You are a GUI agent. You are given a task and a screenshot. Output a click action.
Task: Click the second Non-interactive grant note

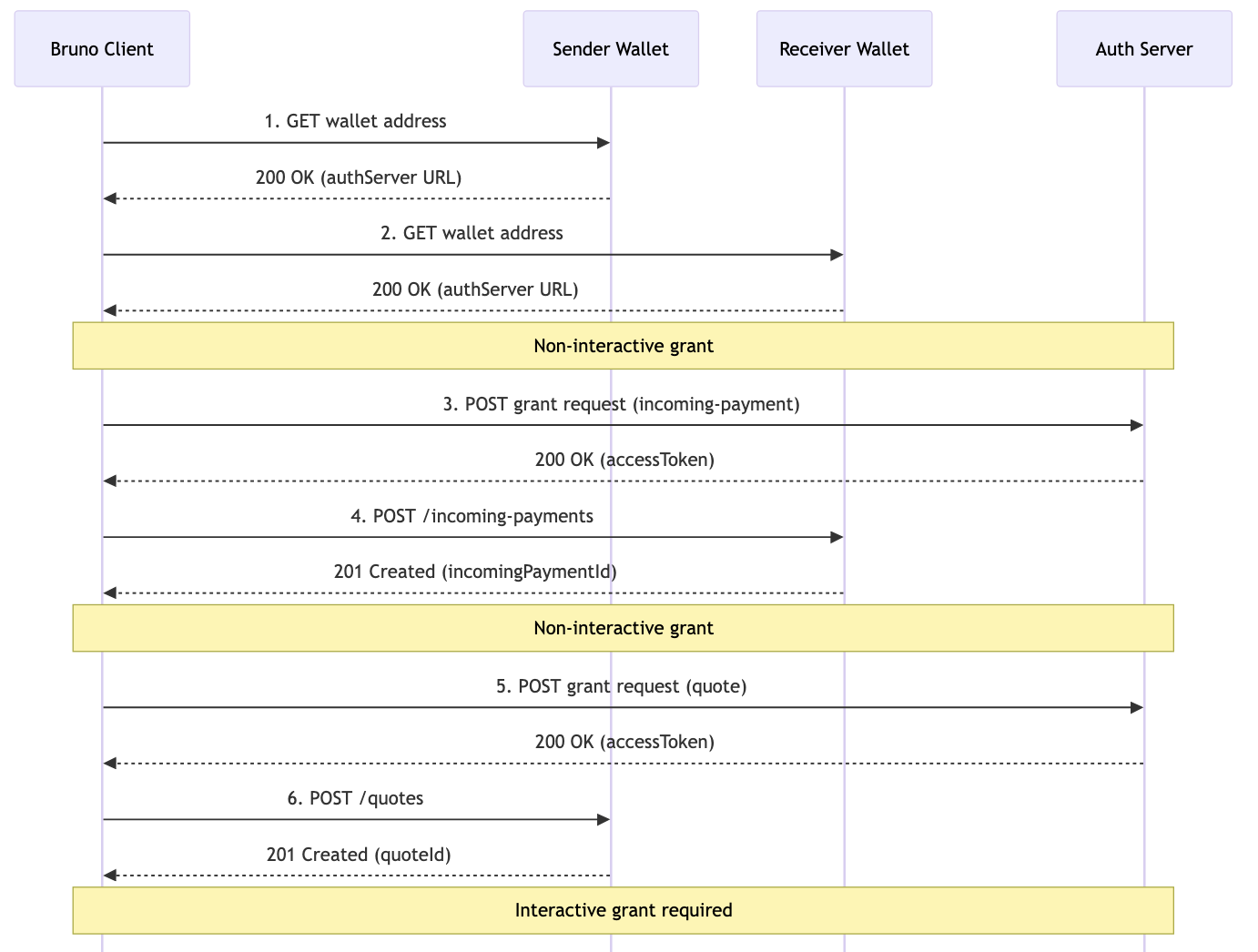[x=624, y=628]
